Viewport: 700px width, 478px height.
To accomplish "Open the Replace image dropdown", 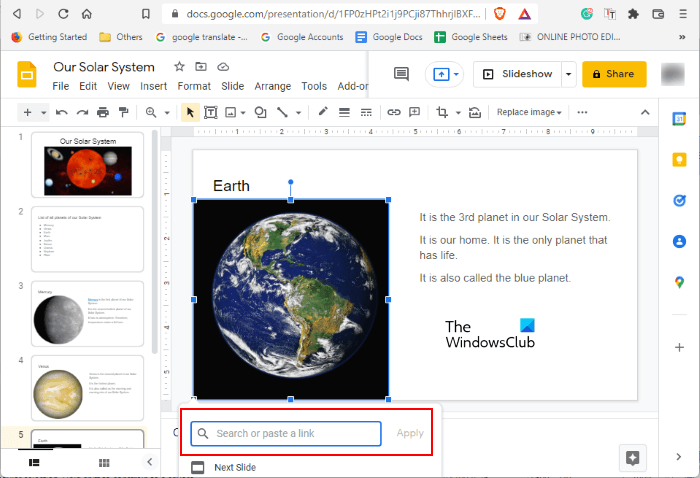I will (529, 112).
